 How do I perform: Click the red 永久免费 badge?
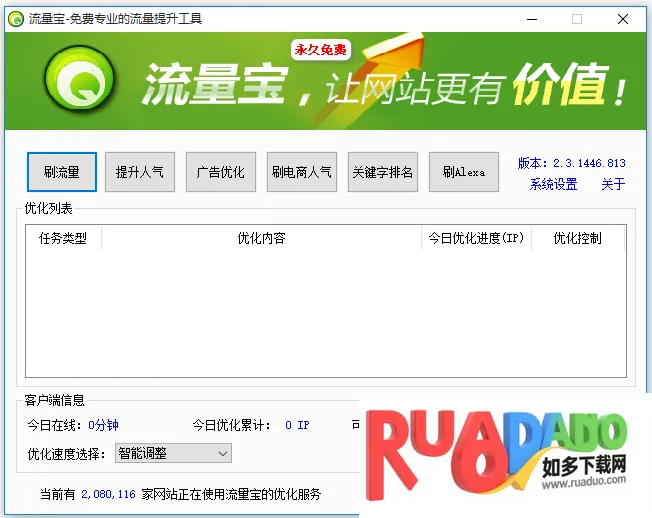(x=320, y=50)
